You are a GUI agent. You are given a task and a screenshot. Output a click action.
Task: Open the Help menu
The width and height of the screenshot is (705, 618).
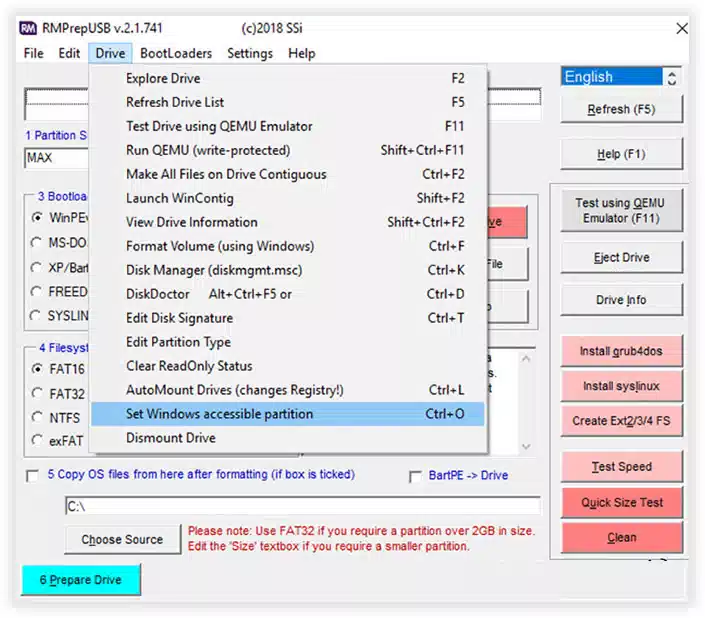tap(302, 53)
